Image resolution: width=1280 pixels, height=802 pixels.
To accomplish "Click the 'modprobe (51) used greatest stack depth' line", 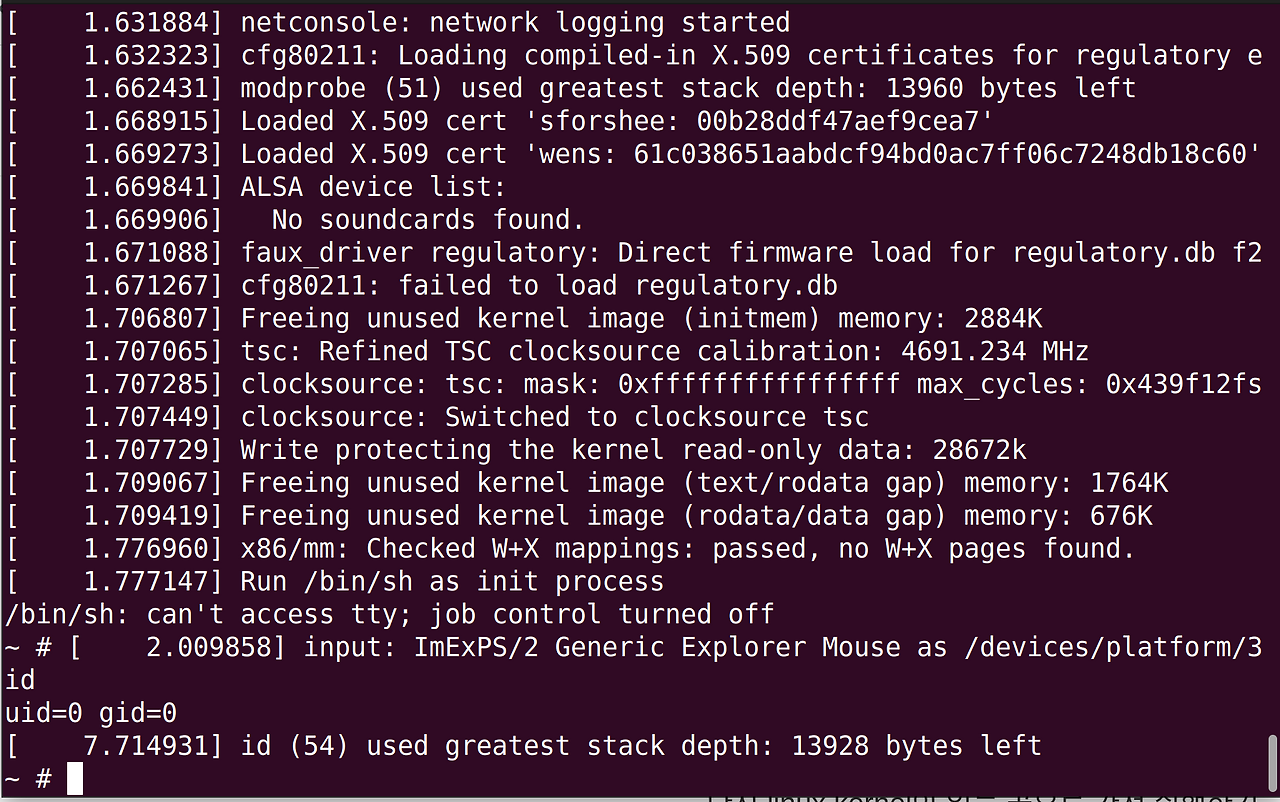I will pyautogui.click(x=688, y=88).
